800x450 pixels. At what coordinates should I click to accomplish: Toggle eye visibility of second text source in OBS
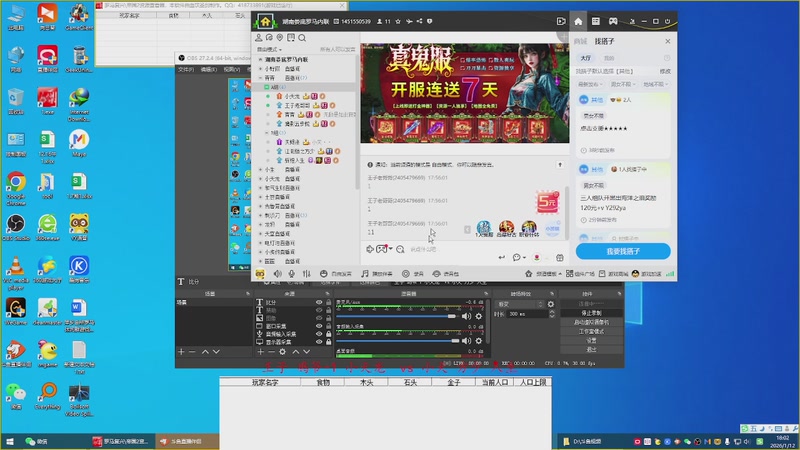[319, 310]
